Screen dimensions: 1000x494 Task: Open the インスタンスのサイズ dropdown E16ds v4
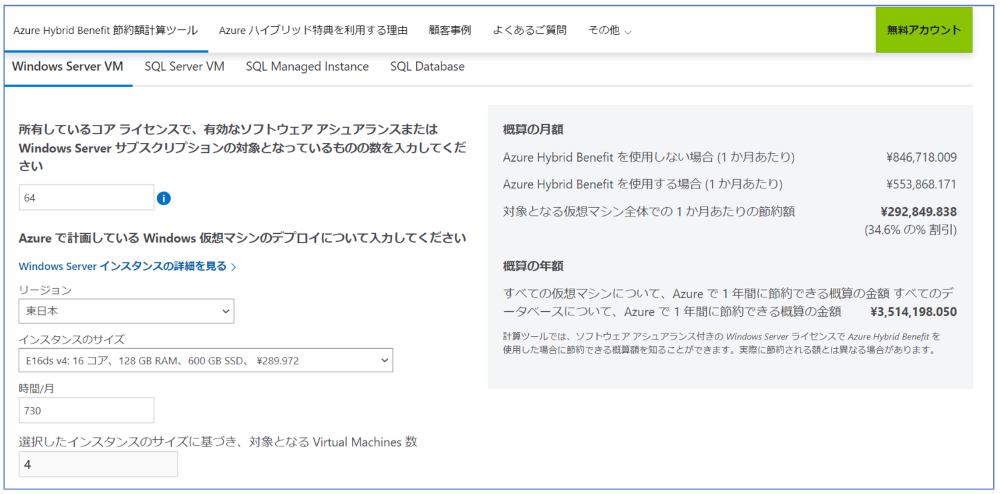coord(205,360)
